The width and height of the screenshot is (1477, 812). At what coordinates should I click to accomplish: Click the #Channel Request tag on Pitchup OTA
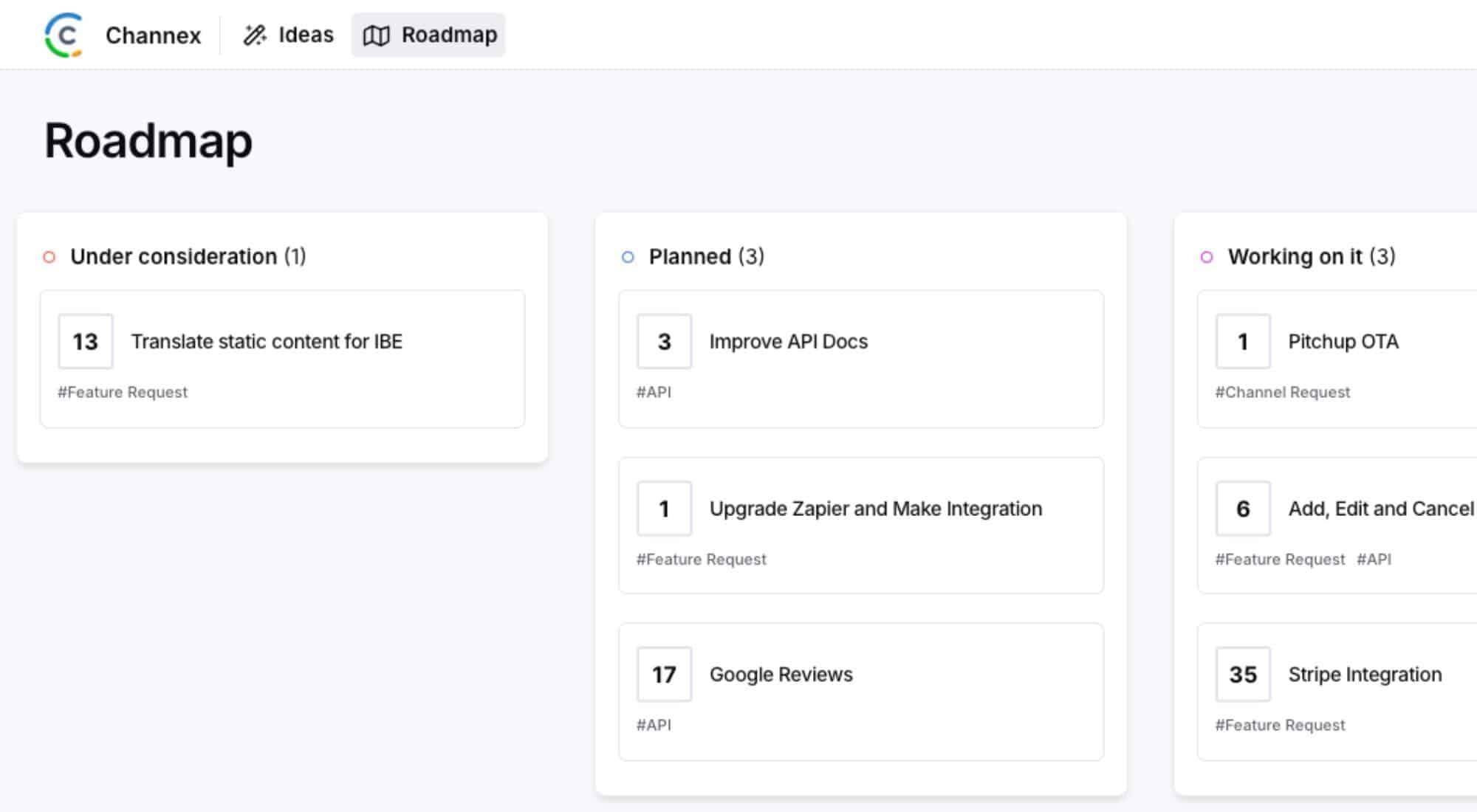1283,392
